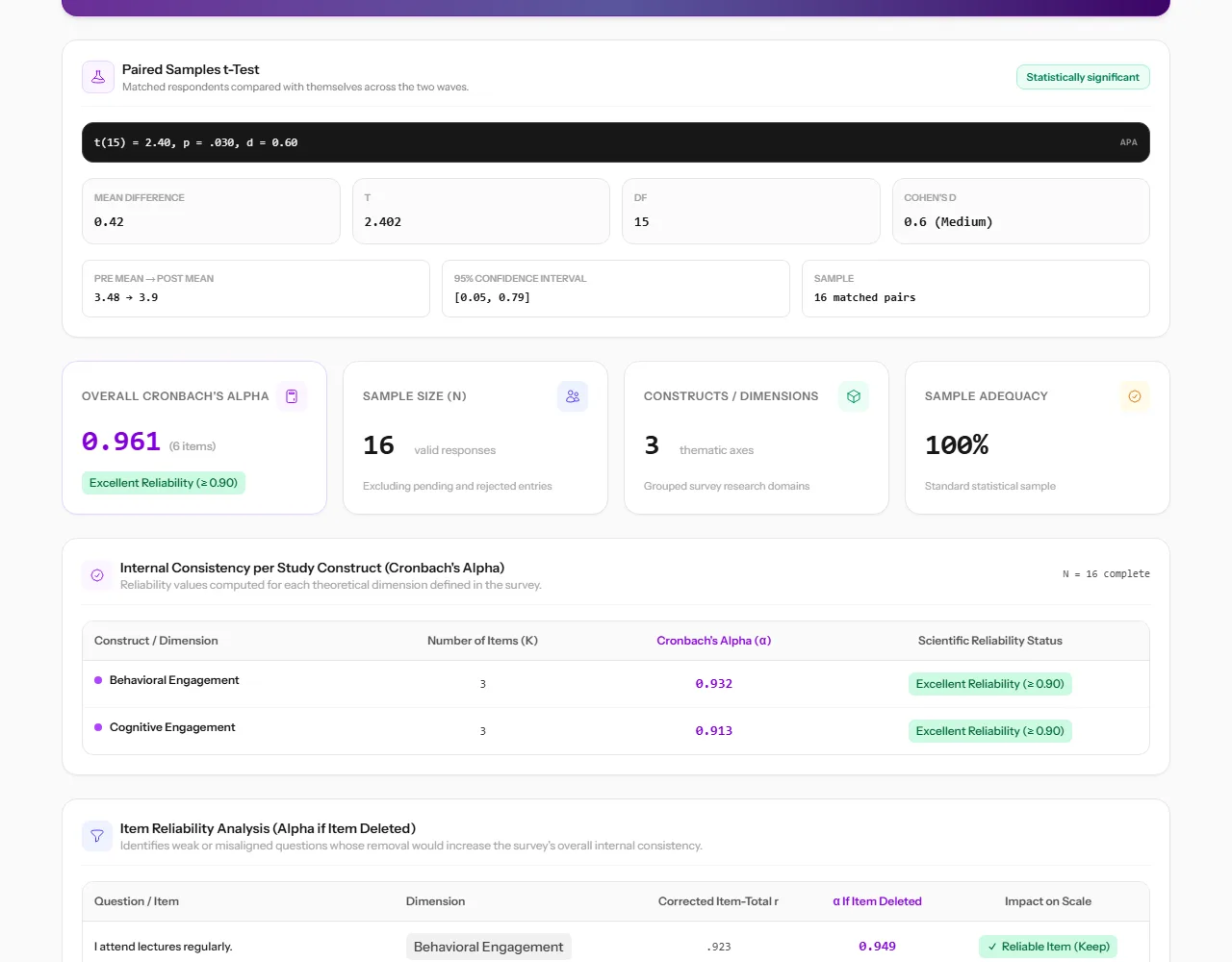Click the Cognitive Engagement row's Excellent Reliability badge
Screen dimensions: 1232x962
tap(990, 731)
